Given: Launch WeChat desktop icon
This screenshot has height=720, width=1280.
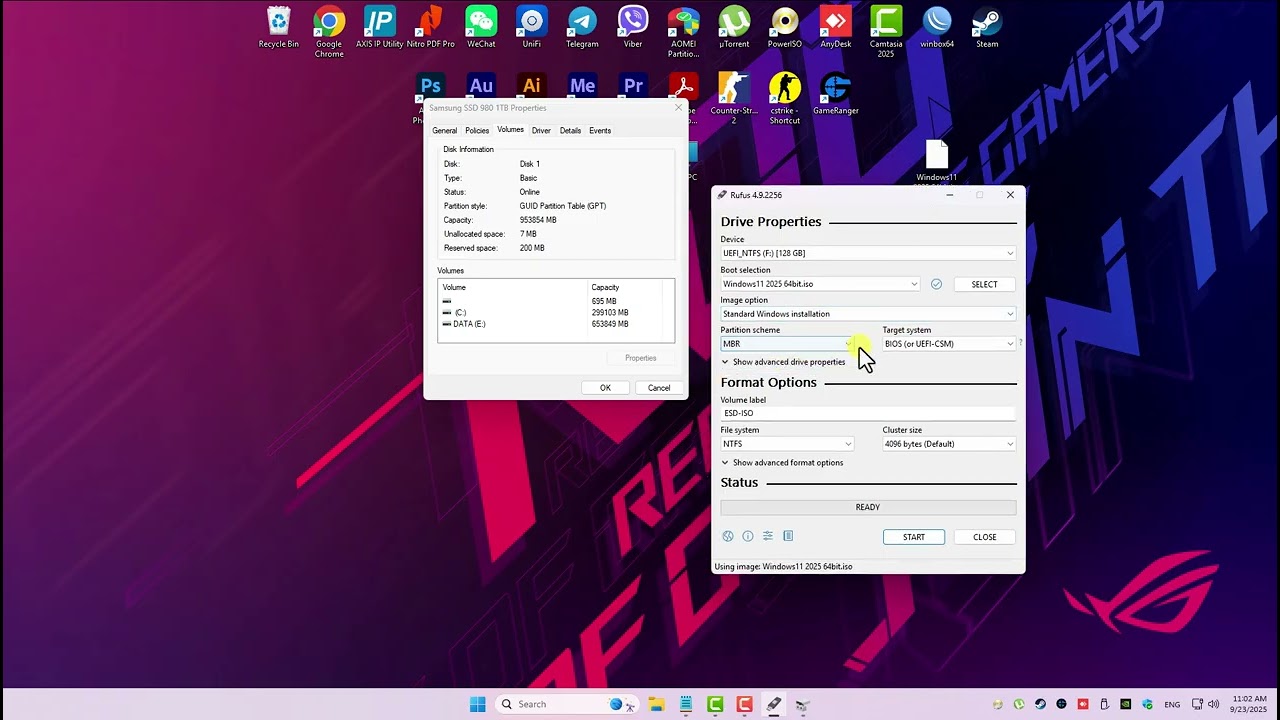Looking at the screenshot, I should tap(481, 28).
